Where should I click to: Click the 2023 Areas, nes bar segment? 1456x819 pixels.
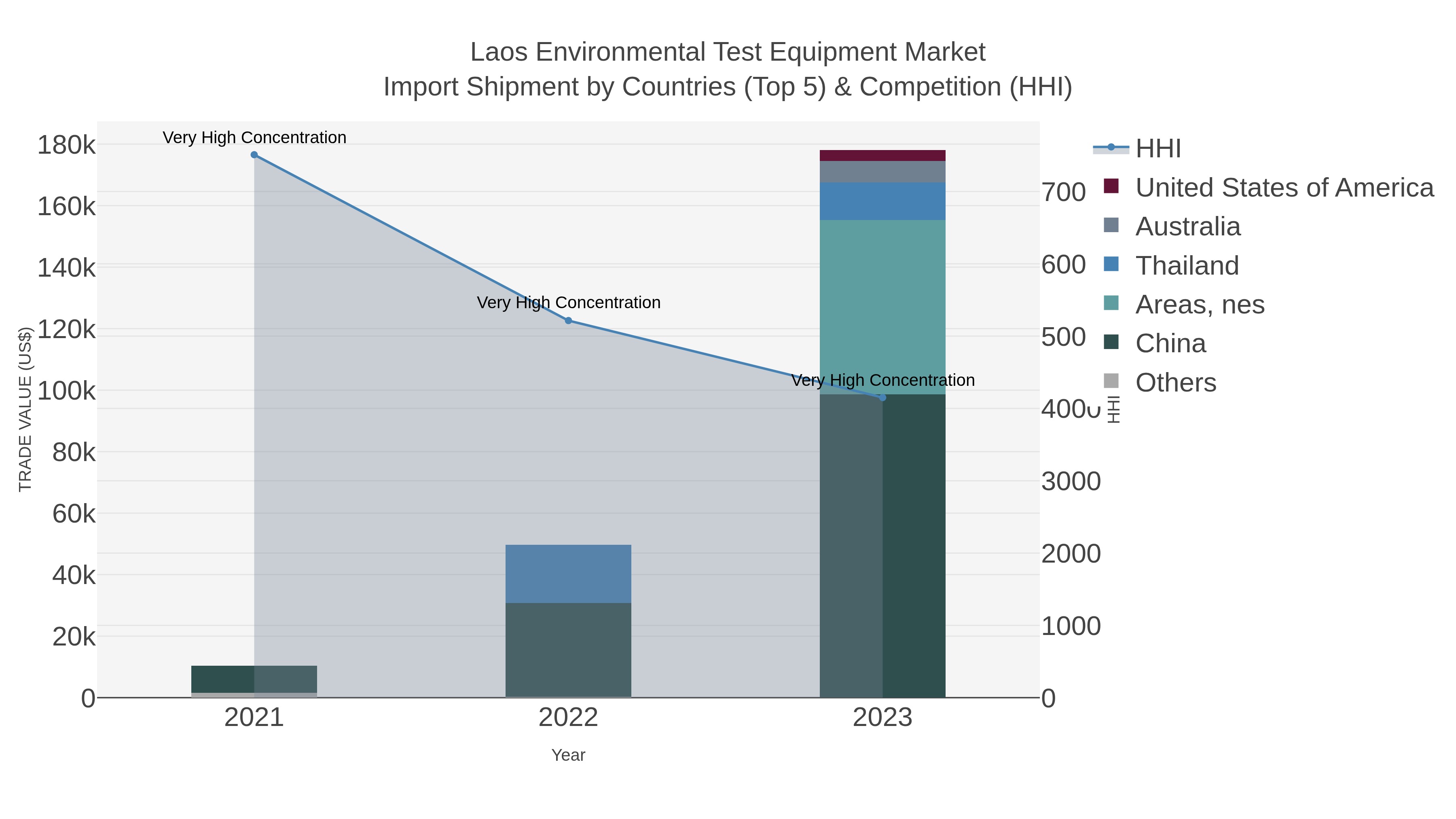883,307
